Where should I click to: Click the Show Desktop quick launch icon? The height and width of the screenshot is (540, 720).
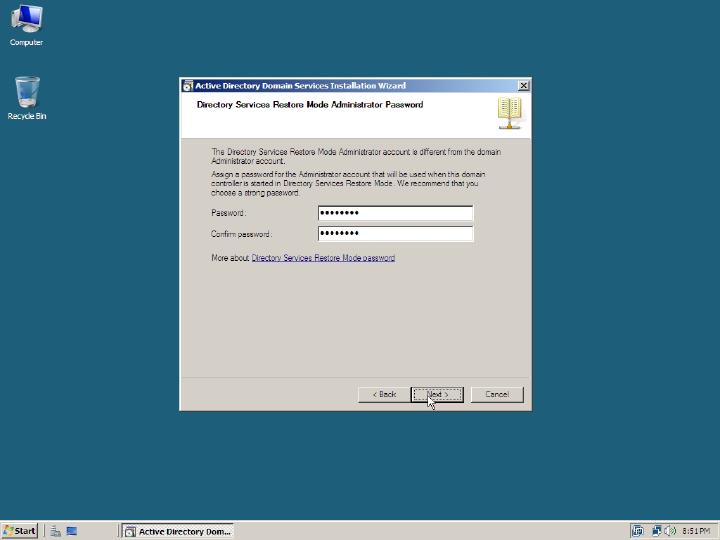[x=72, y=531]
